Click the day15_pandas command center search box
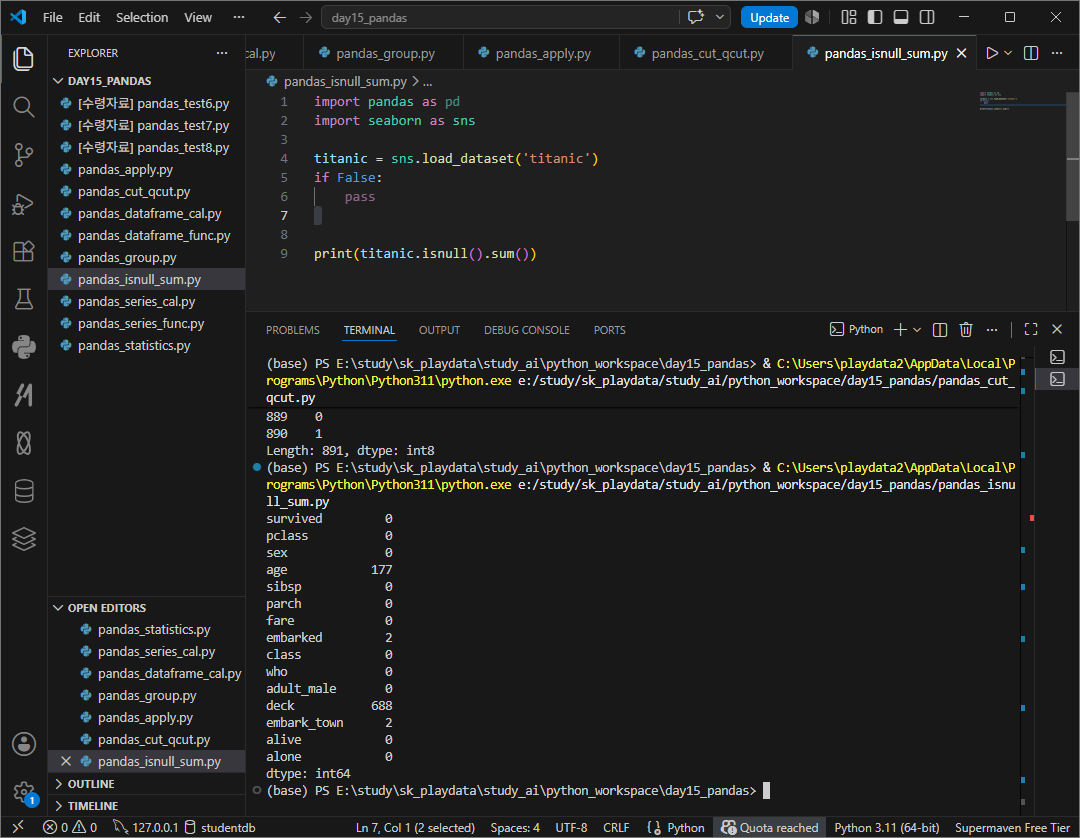The width and height of the screenshot is (1080, 838). (501, 17)
